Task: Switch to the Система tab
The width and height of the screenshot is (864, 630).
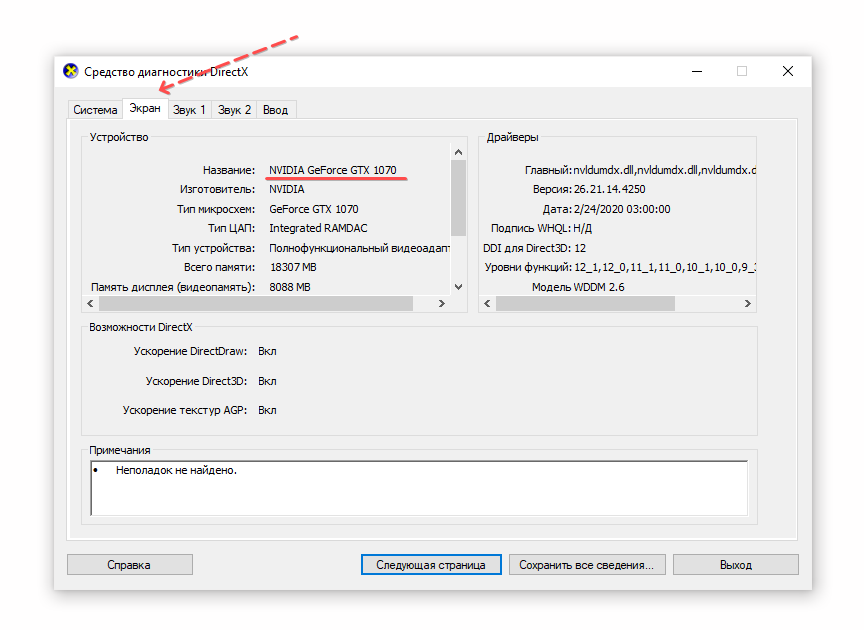Action: tap(95, 110)
